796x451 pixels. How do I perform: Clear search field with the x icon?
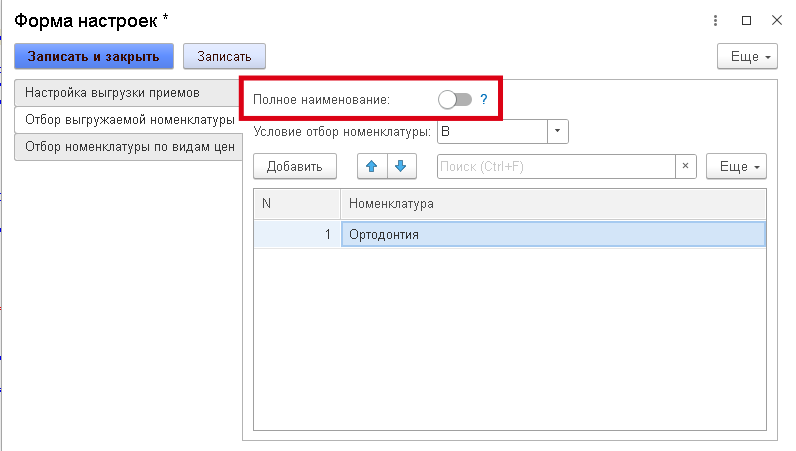click(x=685, y=166)
